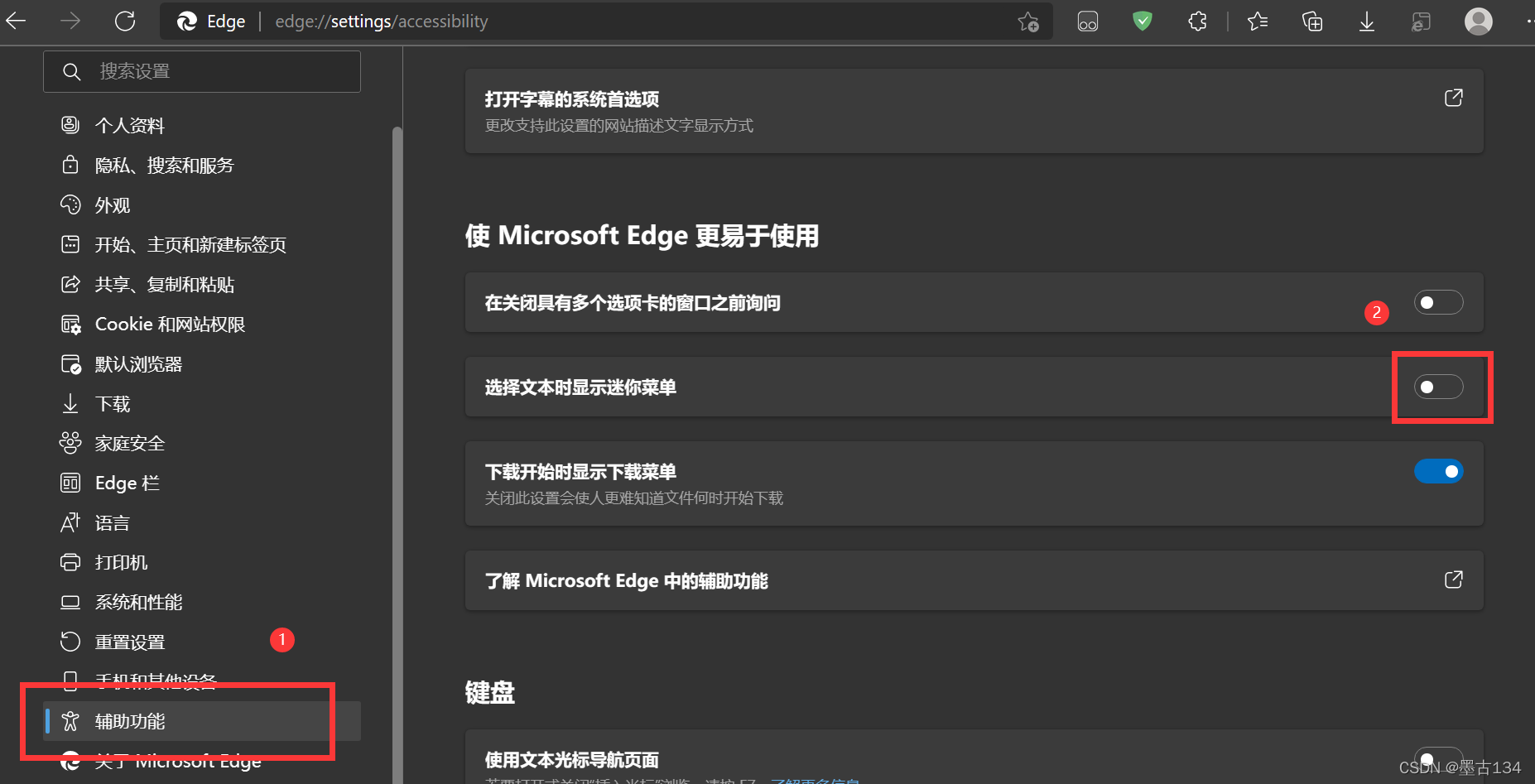This screenshot has width=1535, height=784.
Task: Reload the page with the refresh icon
Action: [x=125, y=21]
